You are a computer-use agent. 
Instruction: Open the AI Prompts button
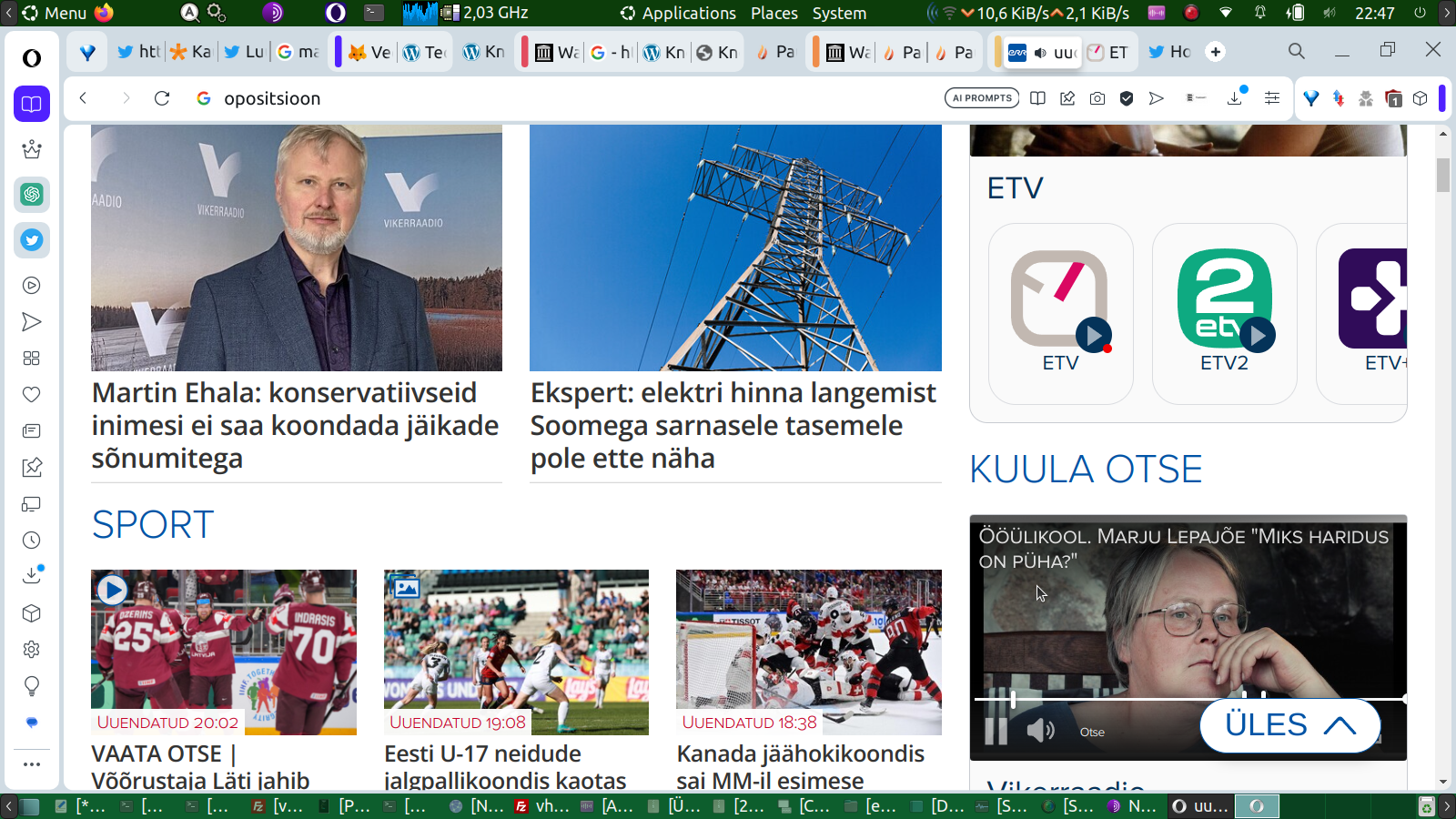(x=983, y=98)
